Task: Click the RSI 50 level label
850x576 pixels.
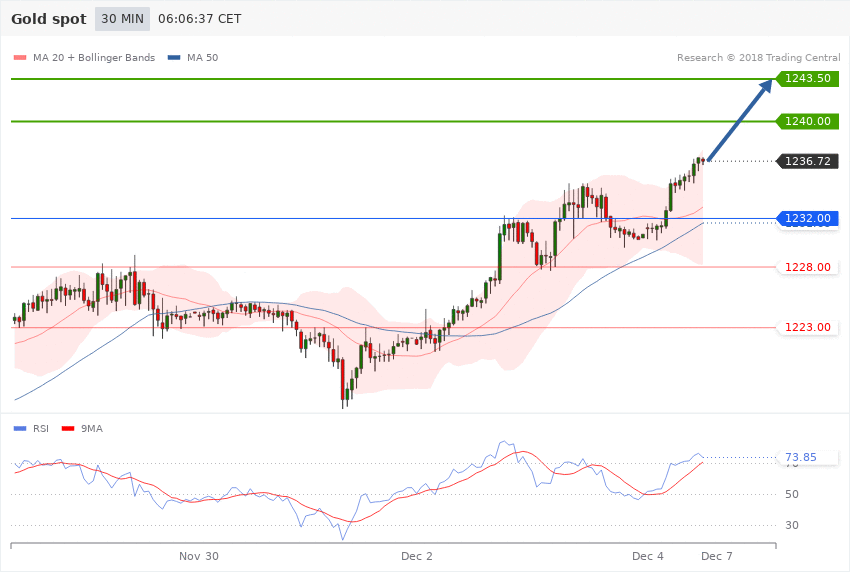Action: [791, 494]
